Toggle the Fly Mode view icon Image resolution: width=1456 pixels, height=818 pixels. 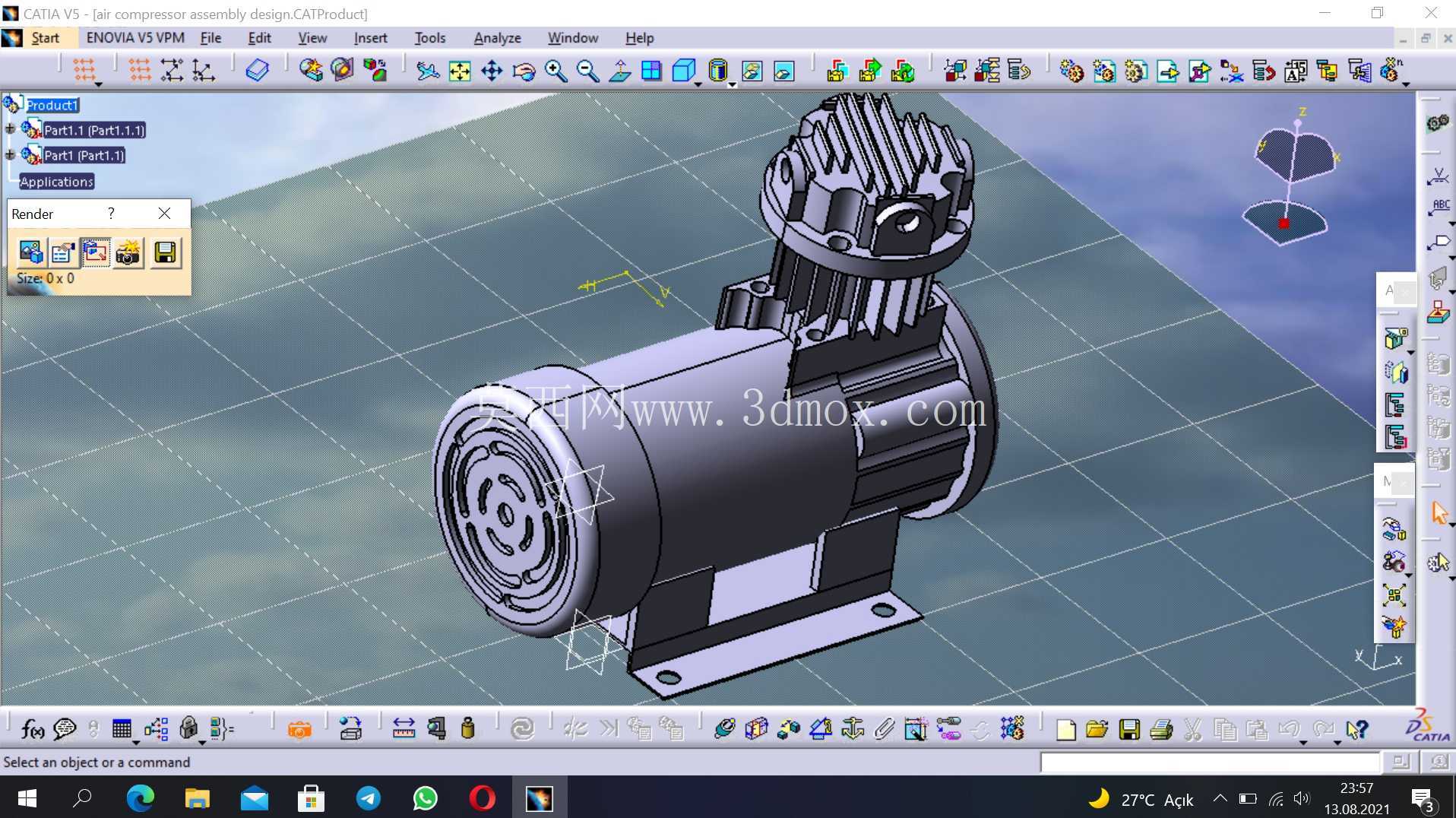428,71
